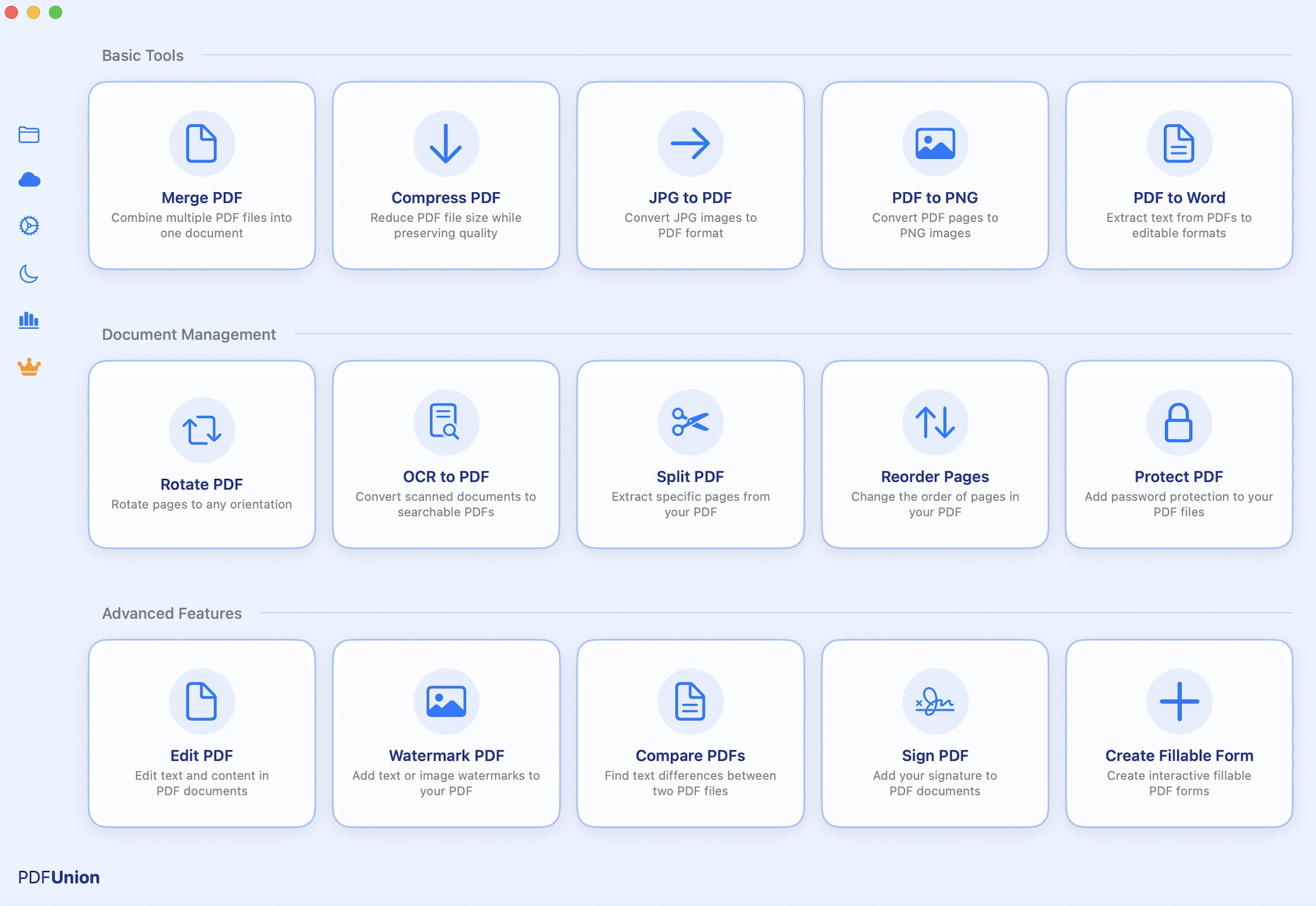Click the OCR to PDF search-document icon

tap(446, 422)
